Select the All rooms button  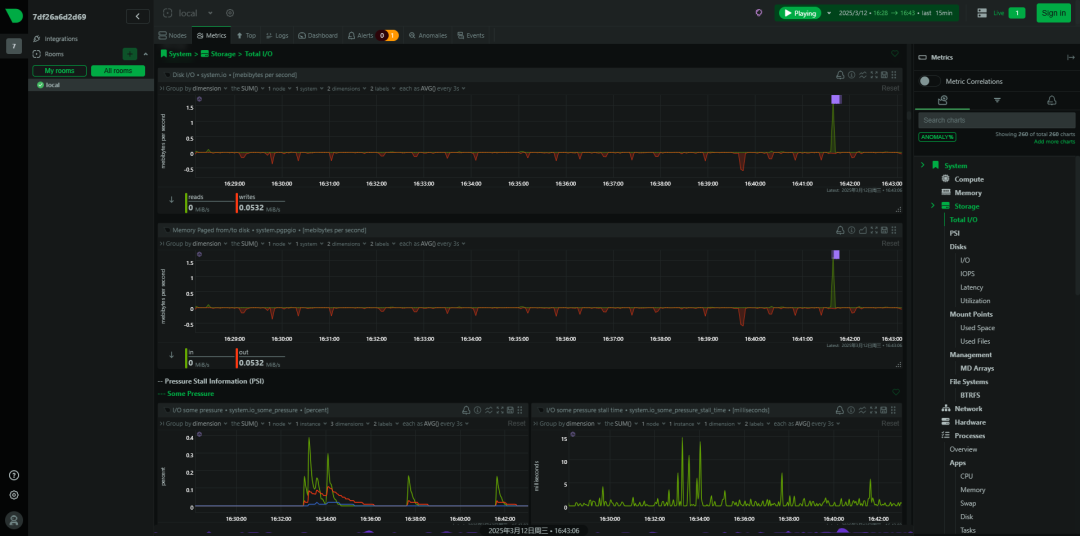118,71
